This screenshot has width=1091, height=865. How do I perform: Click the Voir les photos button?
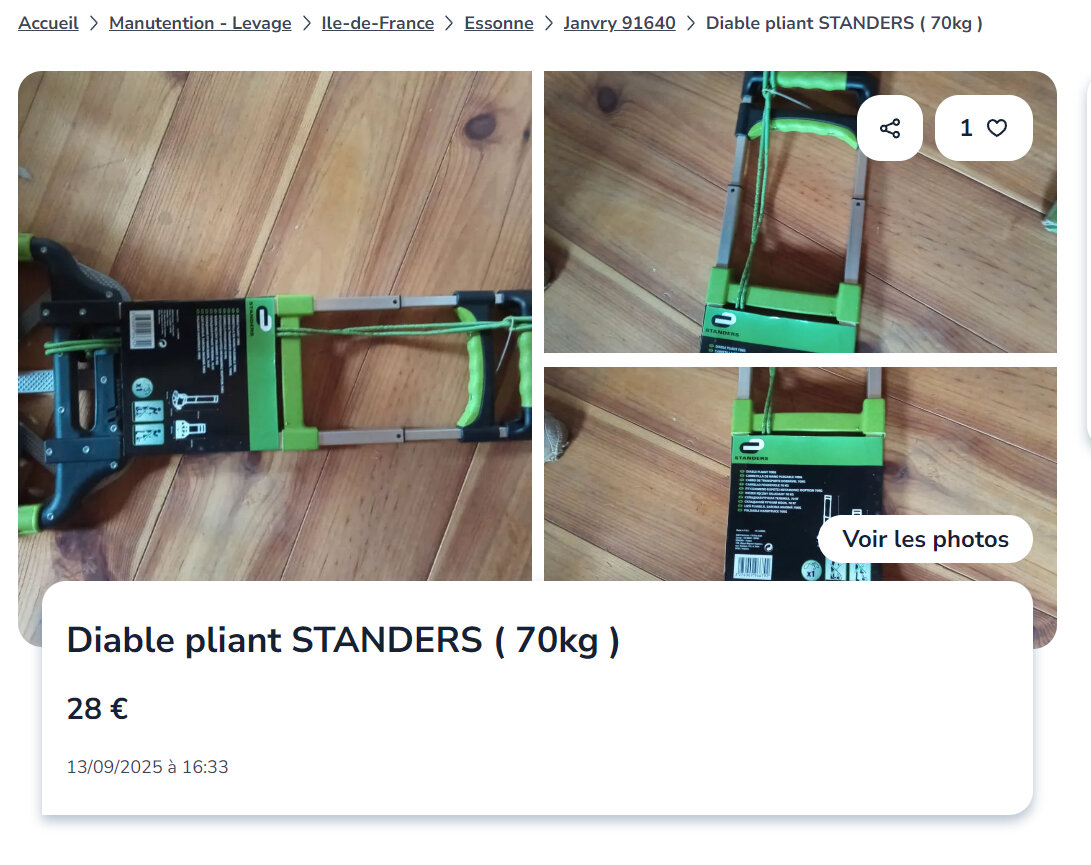[925, 539]
